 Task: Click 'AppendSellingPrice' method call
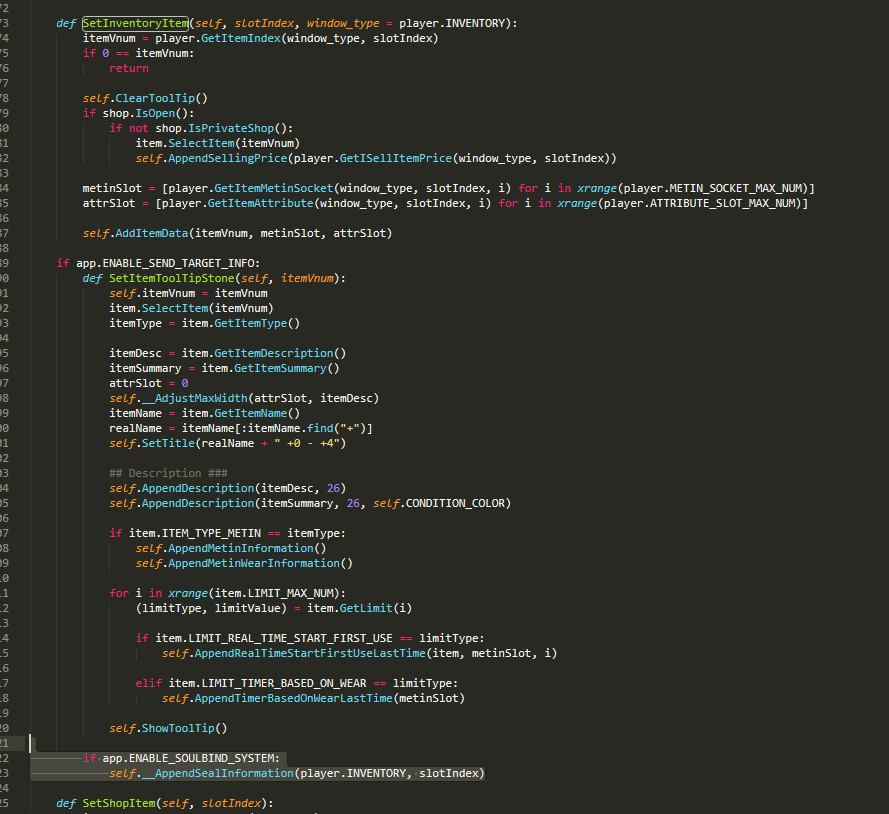[x=227, y=158]
